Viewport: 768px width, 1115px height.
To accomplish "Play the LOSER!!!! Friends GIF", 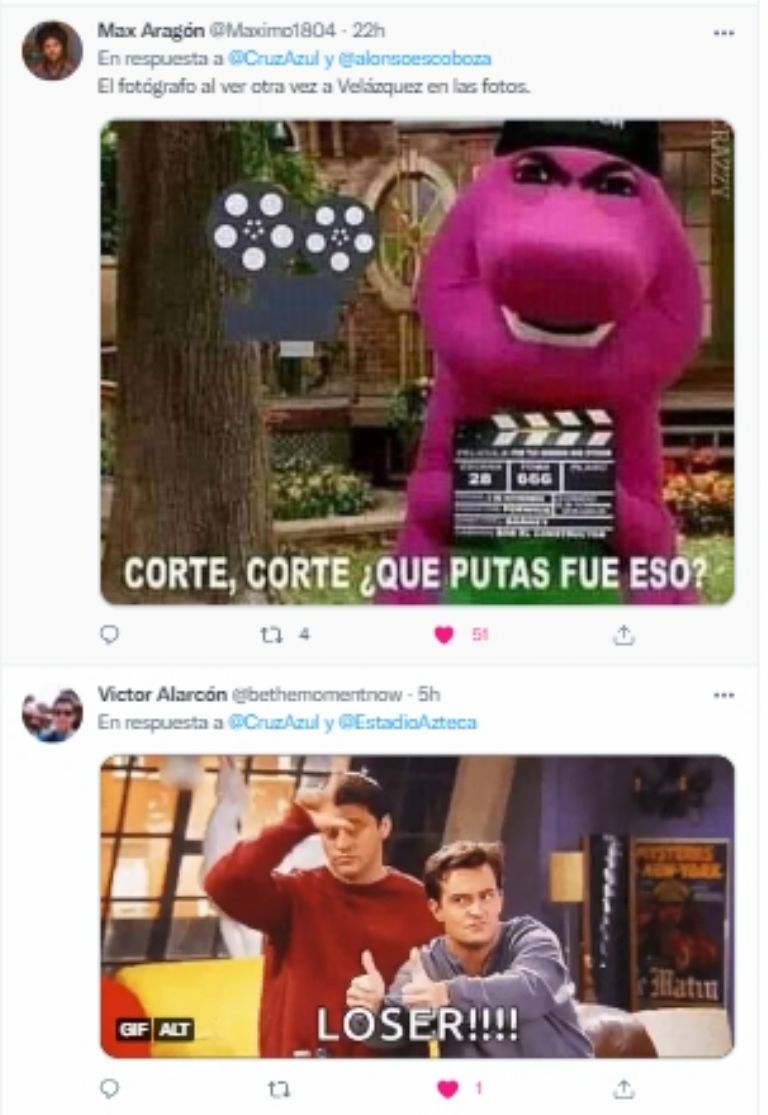I will 417,907.
